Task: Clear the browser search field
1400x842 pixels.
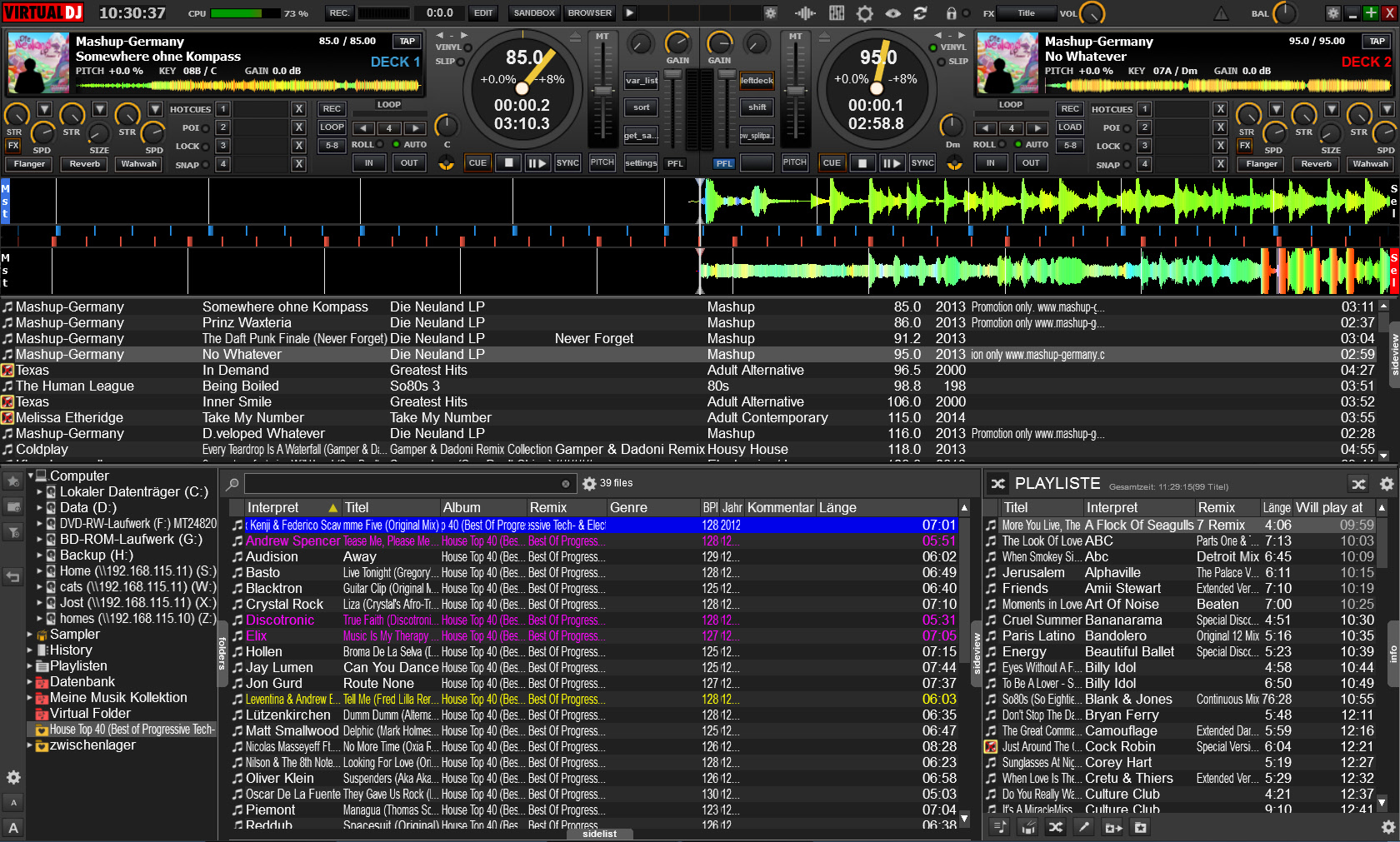Action: [566, 484]
